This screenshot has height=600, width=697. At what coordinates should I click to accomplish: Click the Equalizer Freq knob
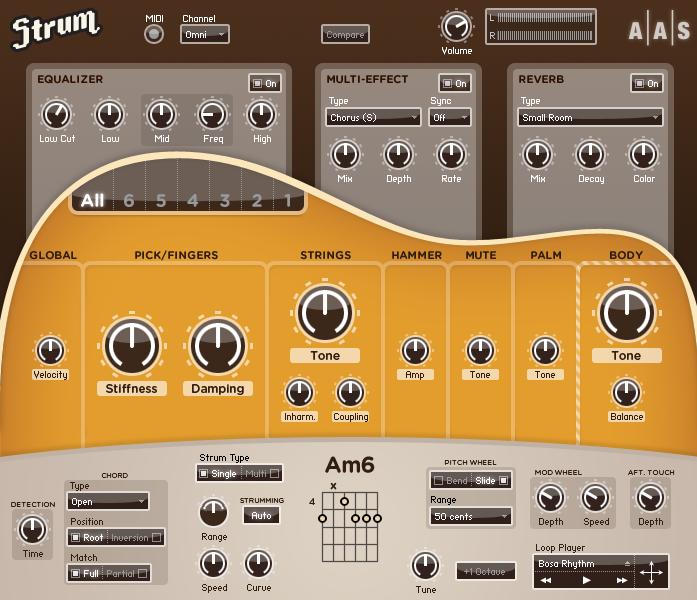tap(212, 115)
